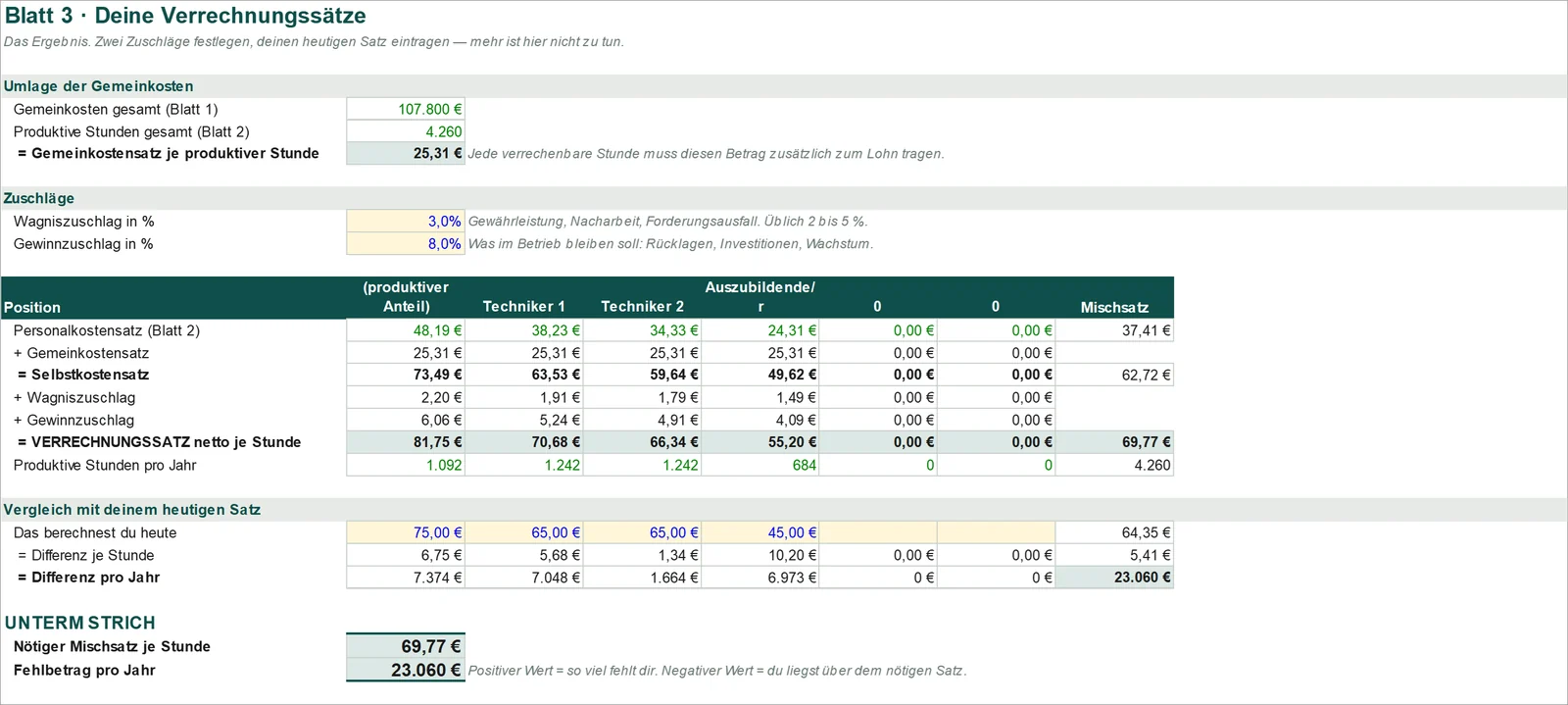Select Personalkostensatz value 48,19 €
1568x705 pixels.
pyautogui.click(x=406, y=330)
